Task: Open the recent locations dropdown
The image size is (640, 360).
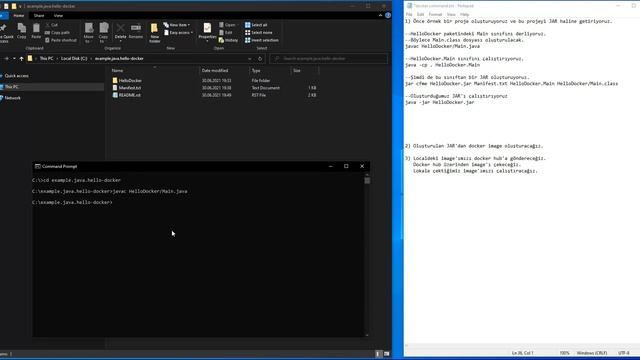Action: pyautogui.click(x=14, y=59)
